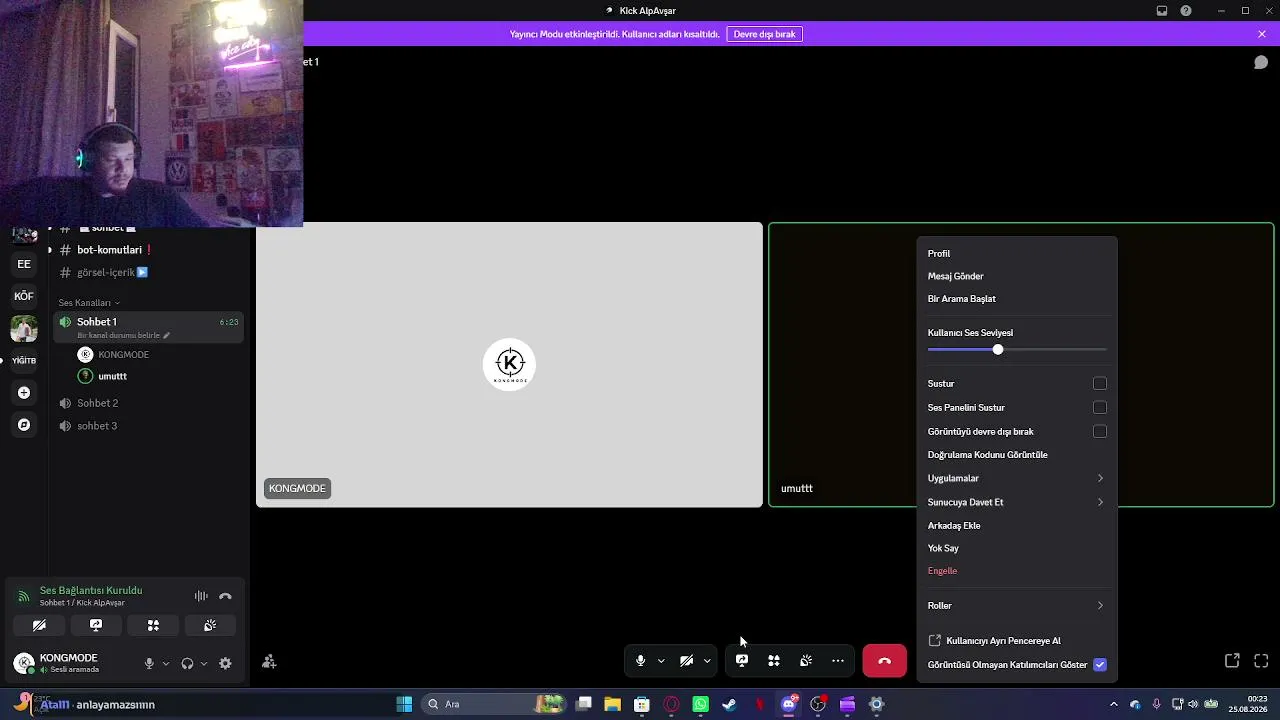Click the Devre dışı bırak button
The width and height of the screenshot is (1280, 720).
tap(764, 34)
